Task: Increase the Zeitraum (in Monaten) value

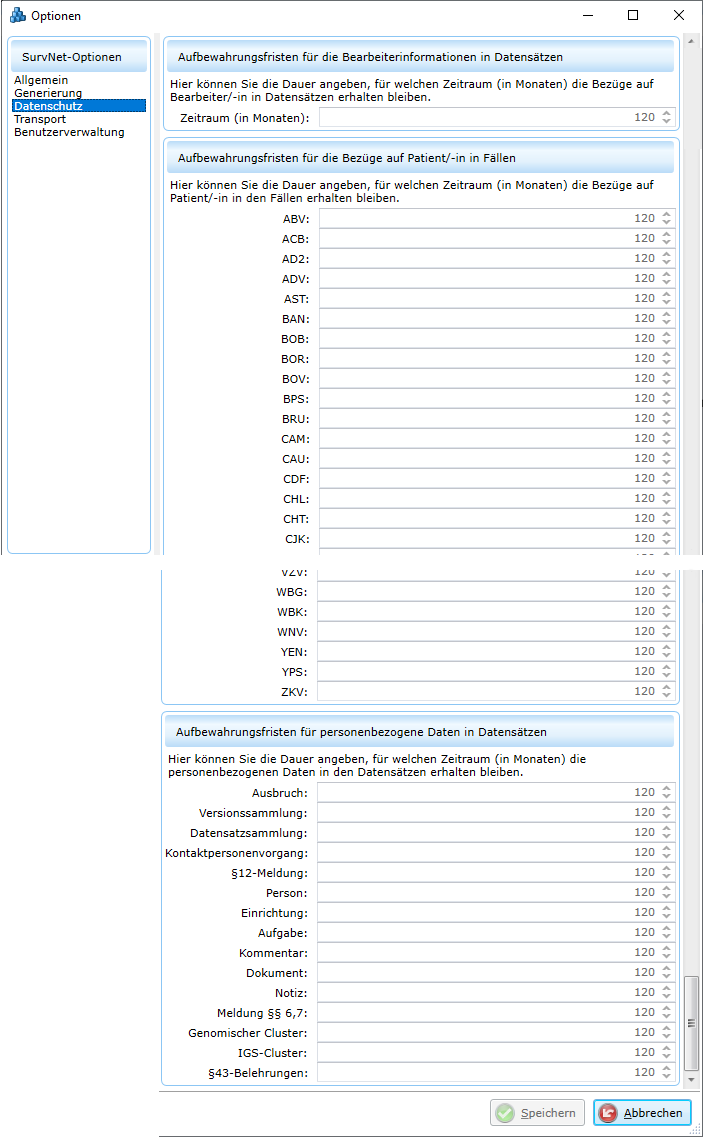Action: (667, 113)
